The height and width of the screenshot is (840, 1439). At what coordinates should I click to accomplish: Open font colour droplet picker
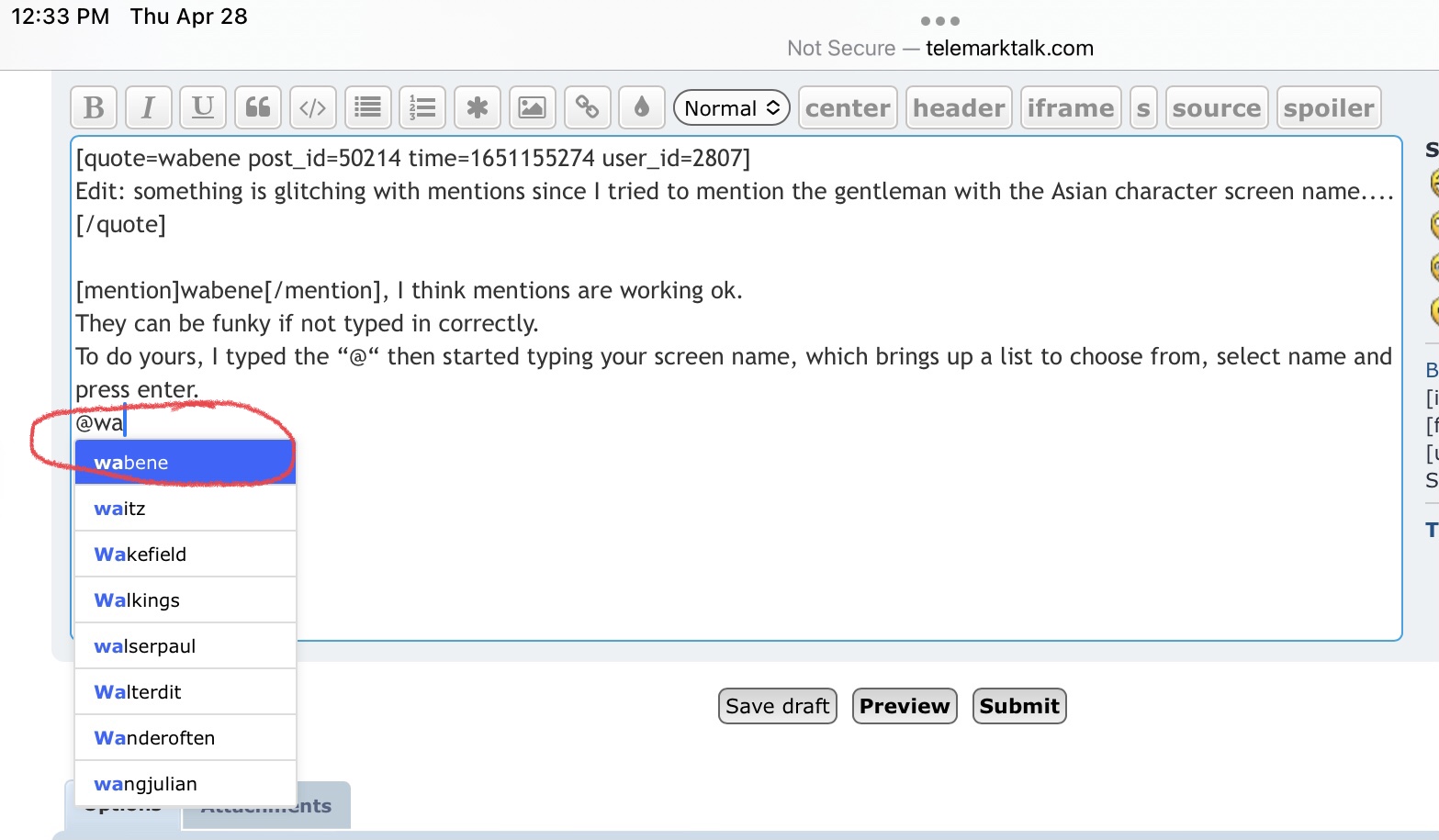click(642, 108)
